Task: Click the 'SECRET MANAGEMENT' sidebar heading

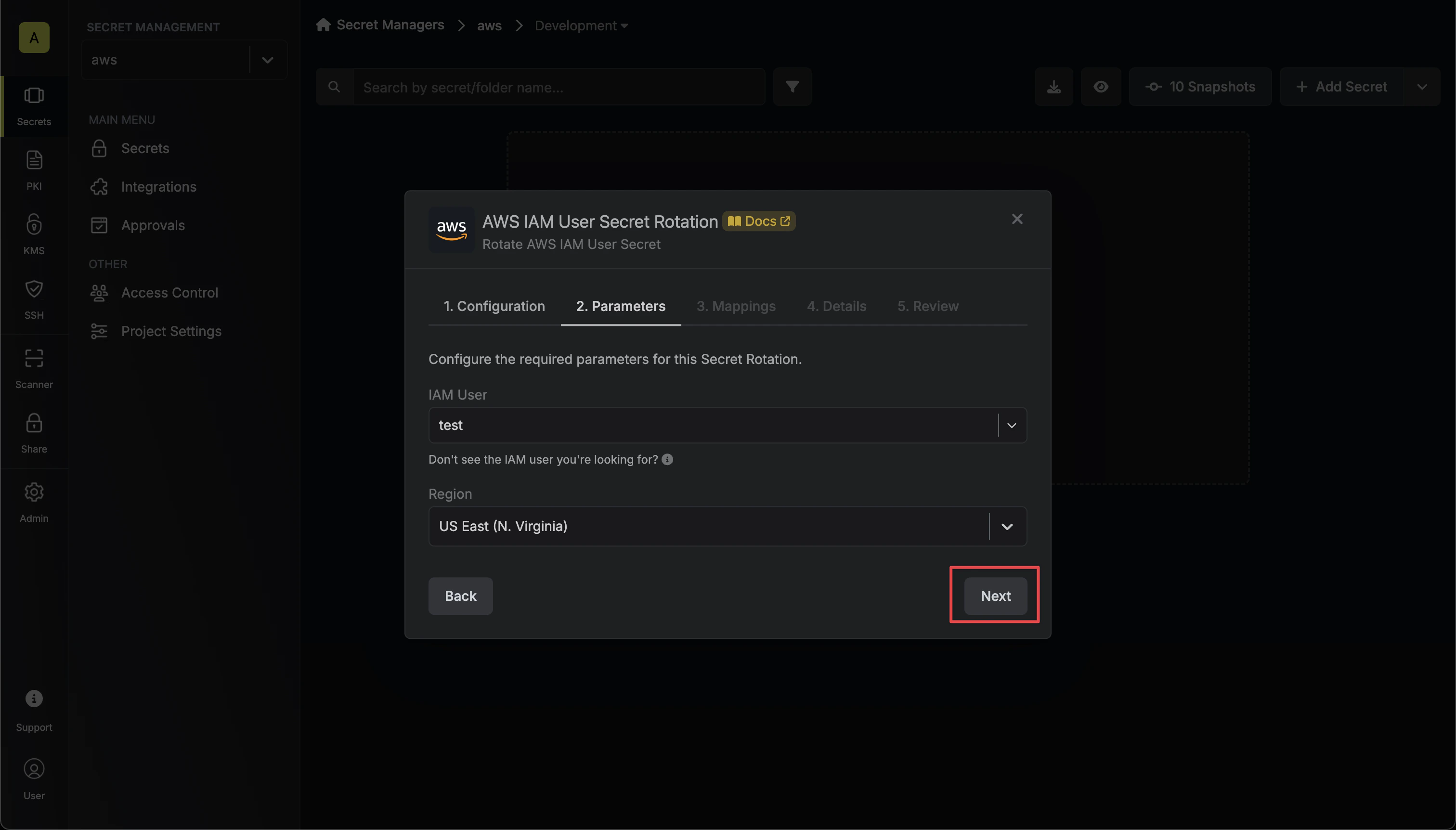Action: [x=153, y=27]
